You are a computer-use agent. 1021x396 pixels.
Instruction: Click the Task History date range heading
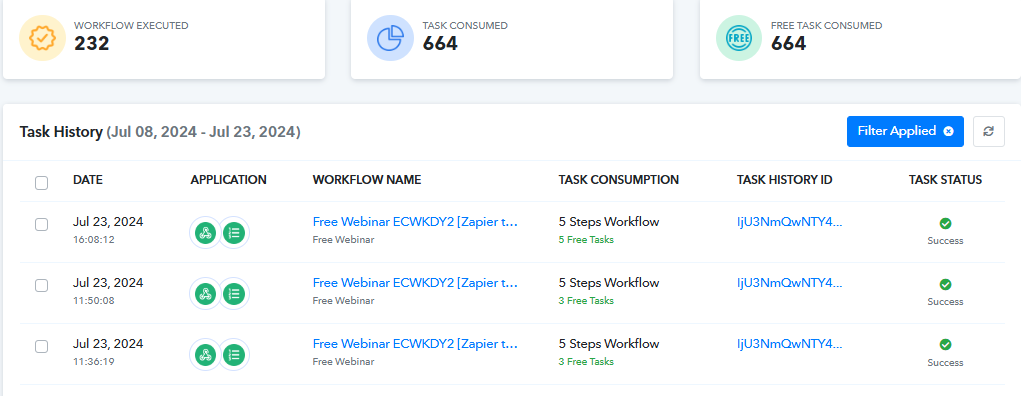(x=160, y=132)
